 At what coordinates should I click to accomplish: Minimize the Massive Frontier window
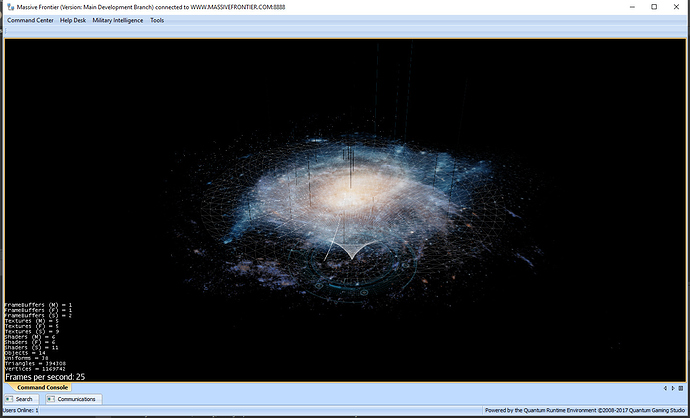(632, 7)
